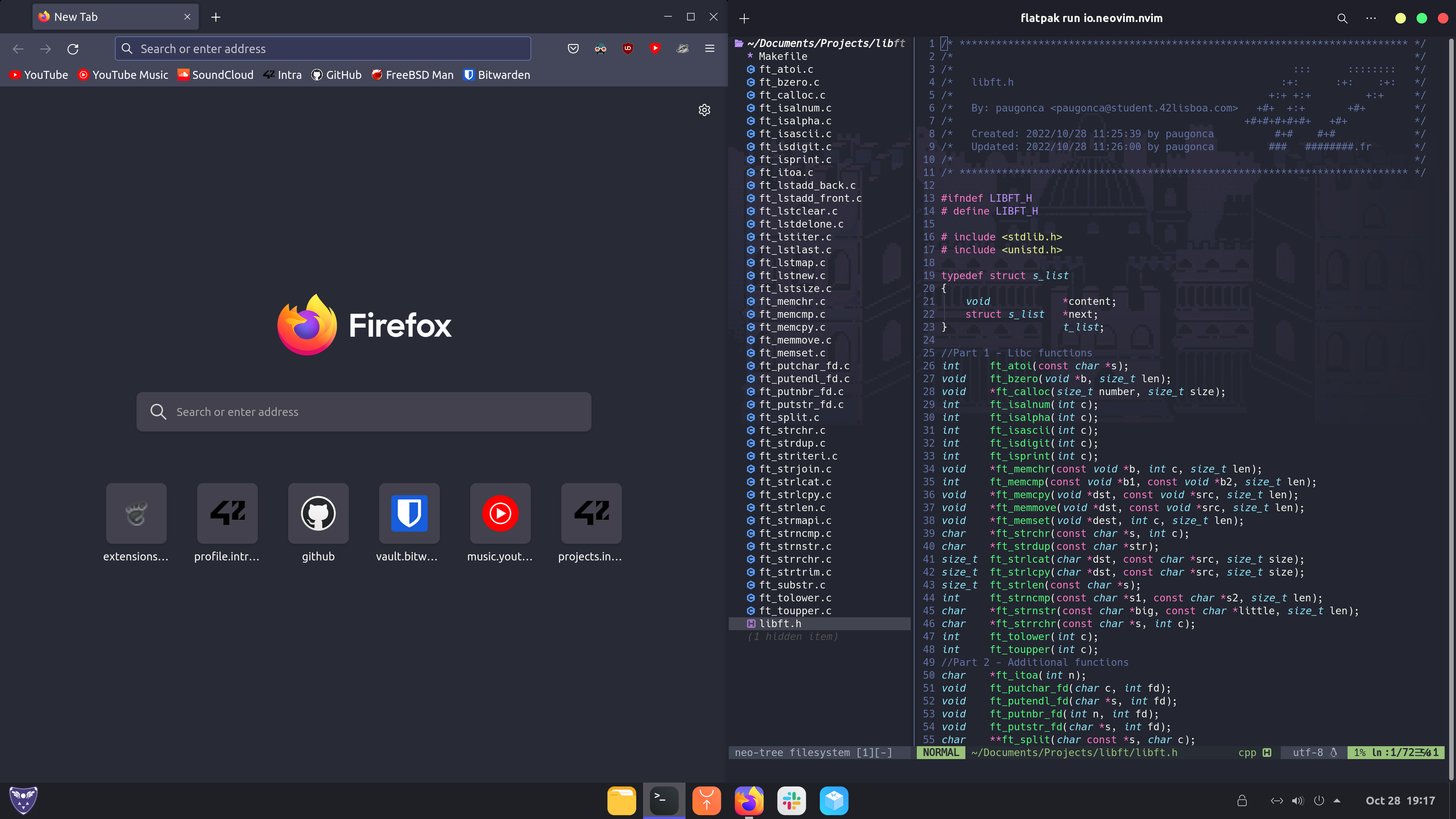This screenshot has width=1456, height=819.
Task: Click the Pocket save icon in toolbar
Action: point(573,49)
